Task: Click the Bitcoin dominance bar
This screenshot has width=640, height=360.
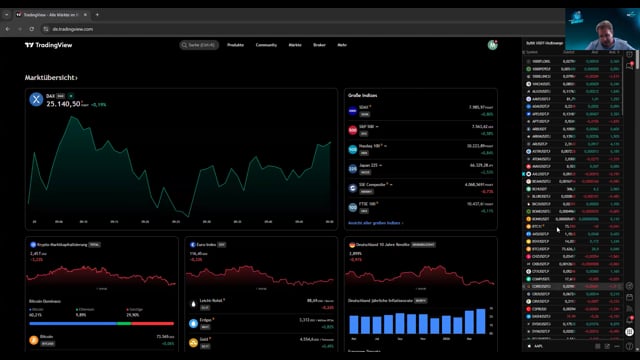Action: click(x=102, y=324)
